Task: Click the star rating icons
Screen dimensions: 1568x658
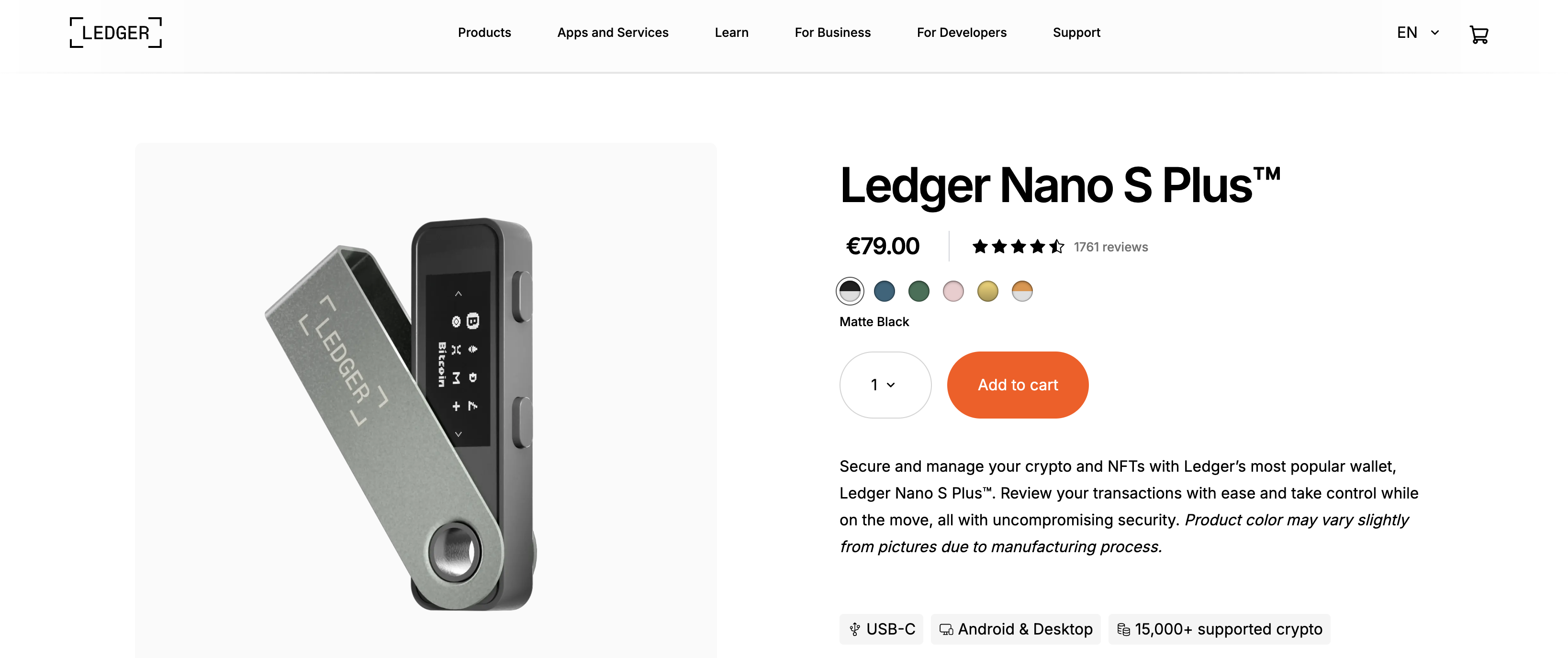Action: pos(1018,247)
